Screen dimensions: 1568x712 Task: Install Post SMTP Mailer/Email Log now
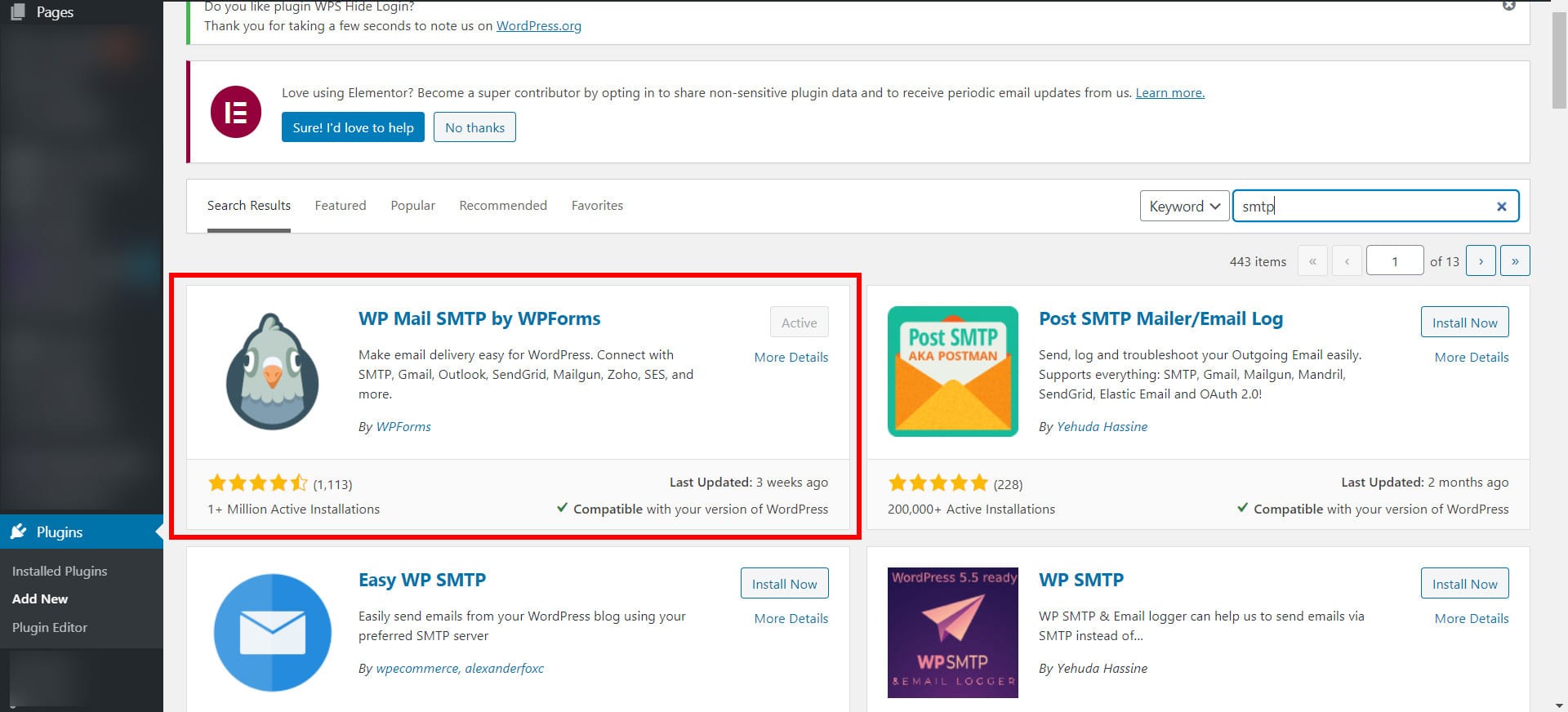(x=1464, y=323)
